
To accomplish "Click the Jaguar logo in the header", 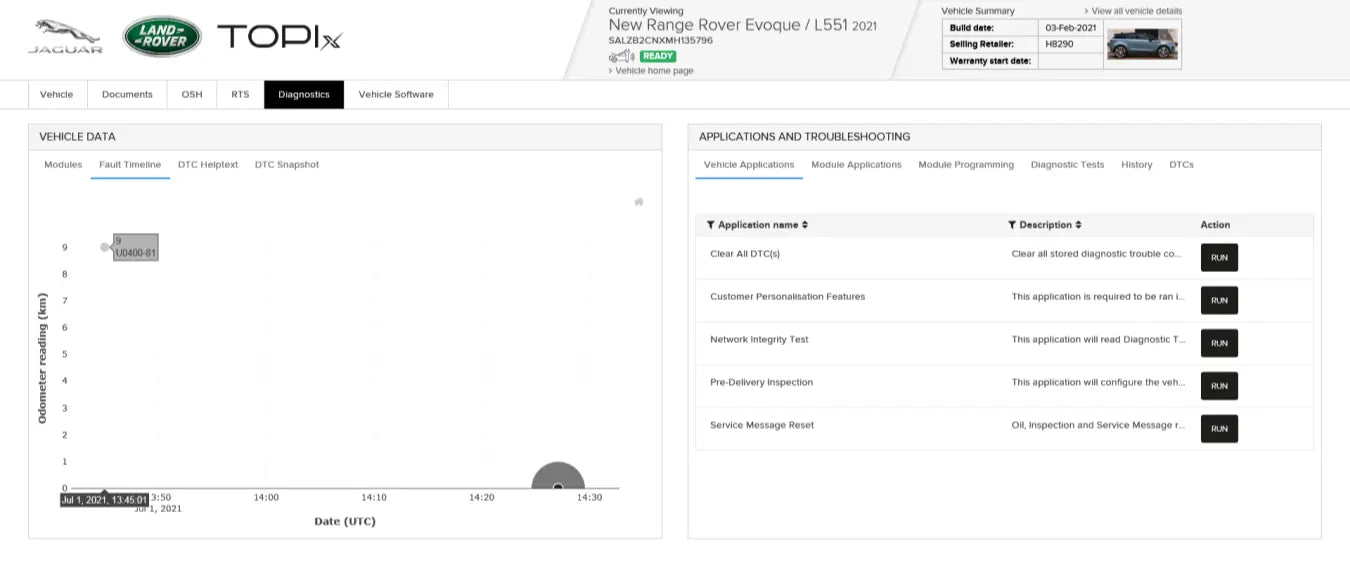I will [64, 37].
